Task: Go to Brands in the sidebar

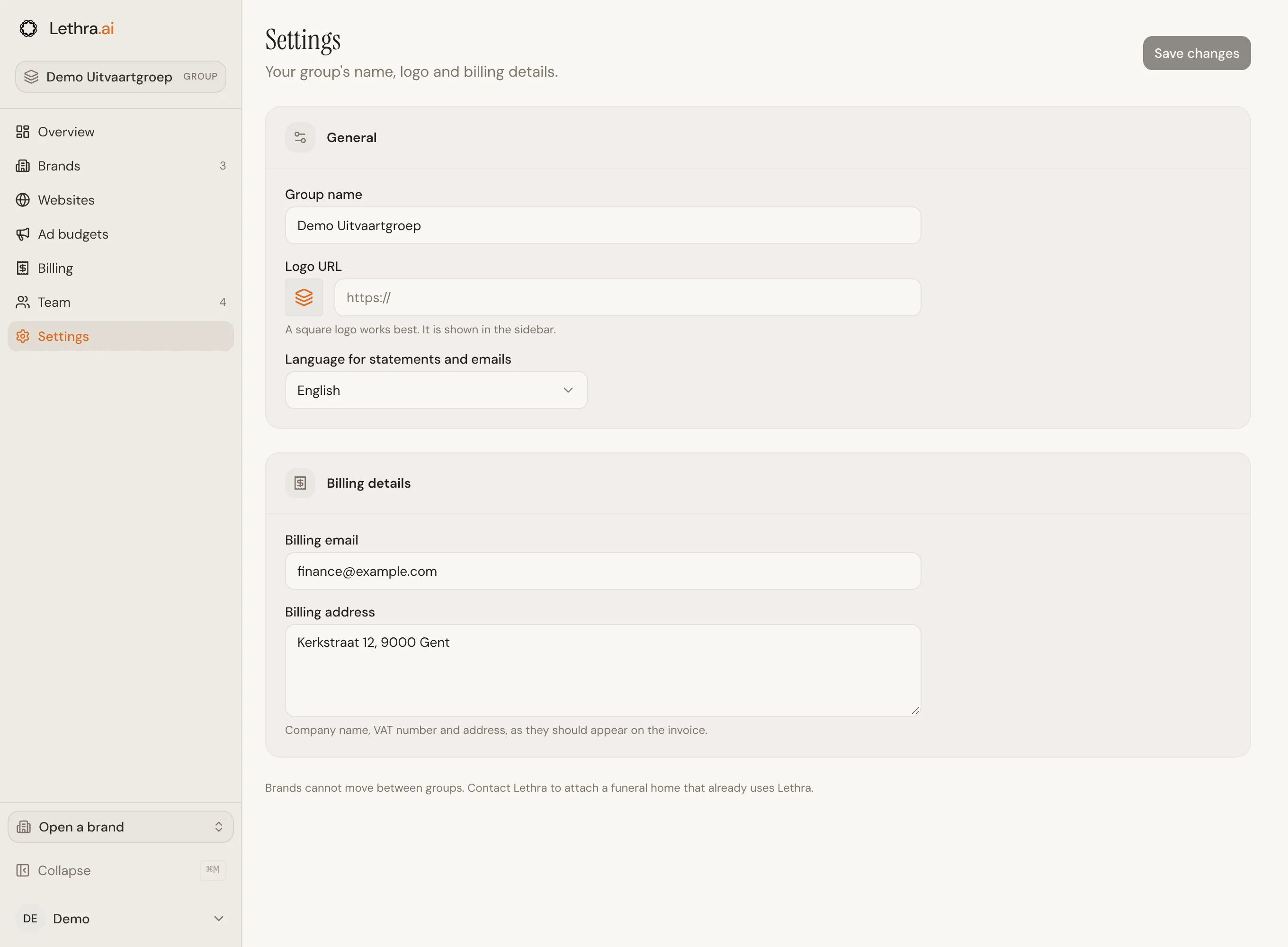Action: pos(120,166)
